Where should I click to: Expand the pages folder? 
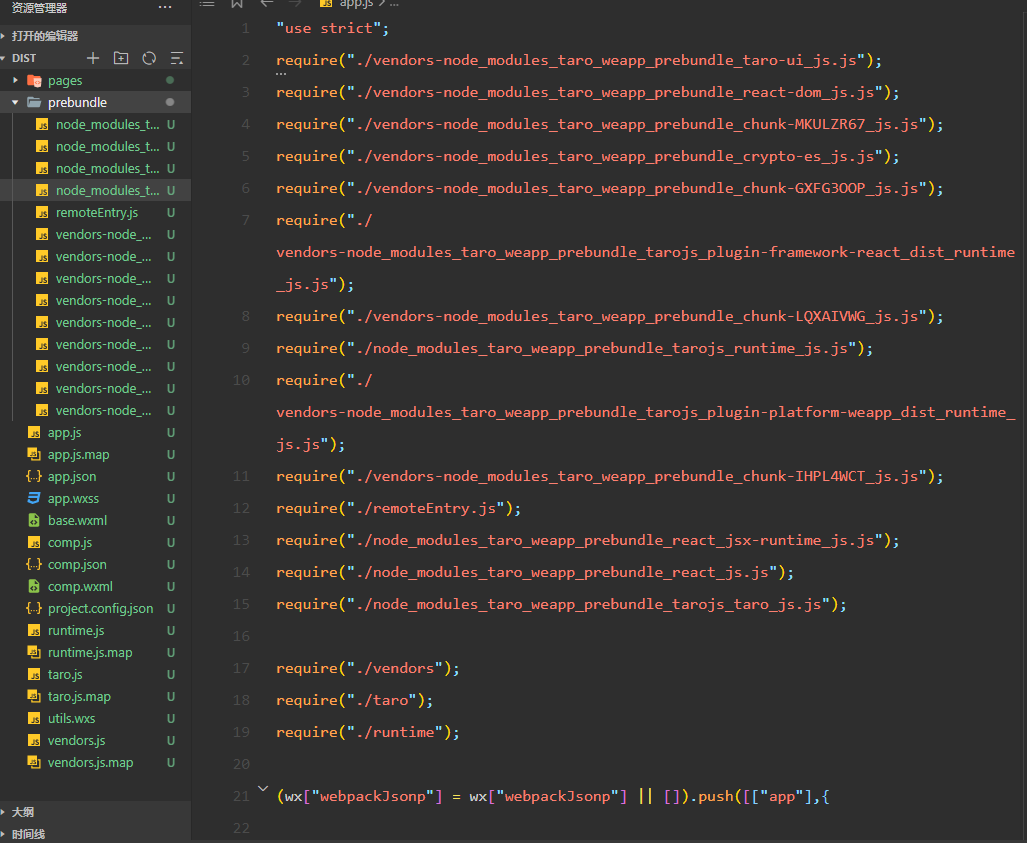click(x=65, y=80)
